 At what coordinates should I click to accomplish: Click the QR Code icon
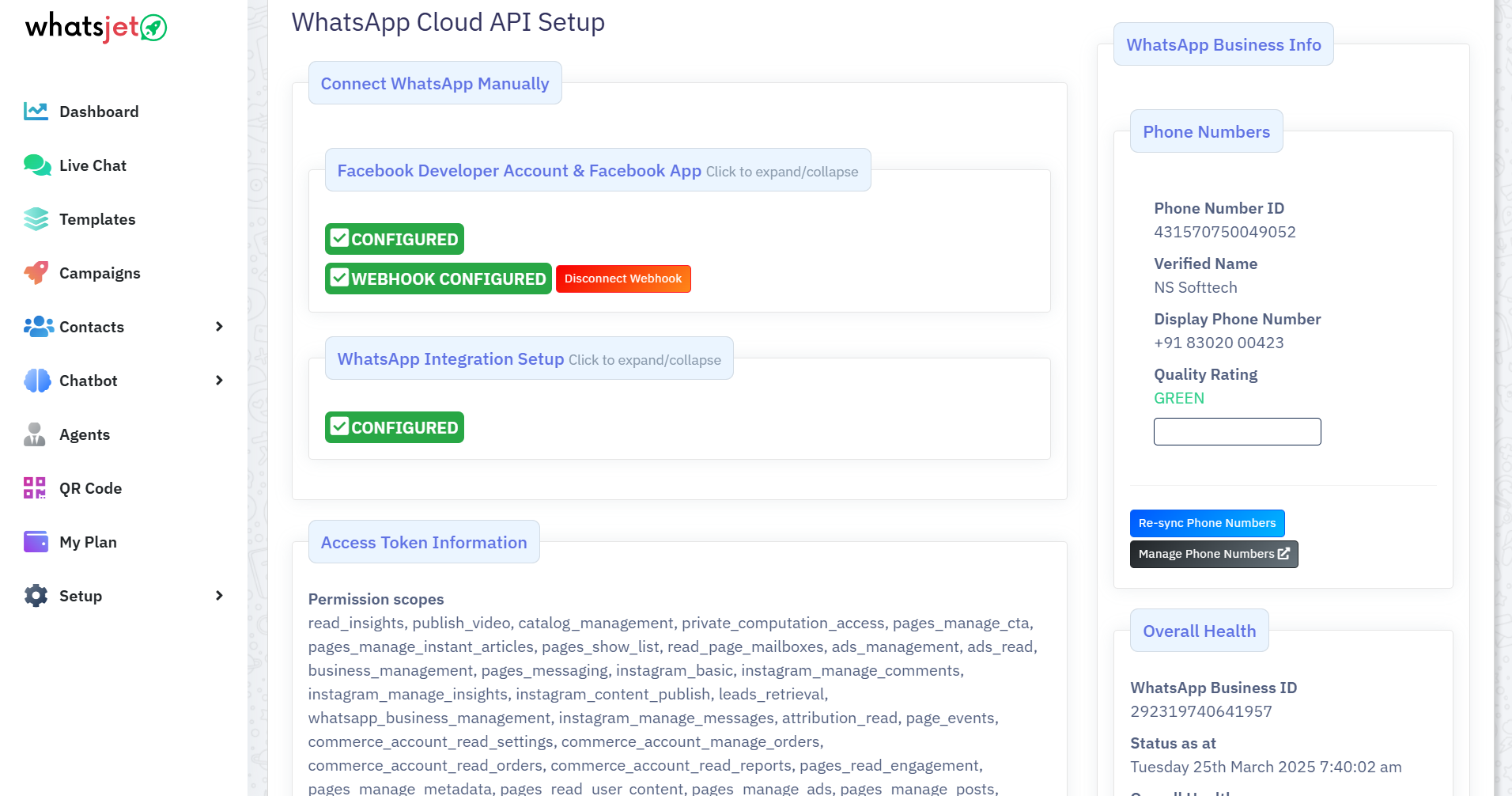point(35,488)
